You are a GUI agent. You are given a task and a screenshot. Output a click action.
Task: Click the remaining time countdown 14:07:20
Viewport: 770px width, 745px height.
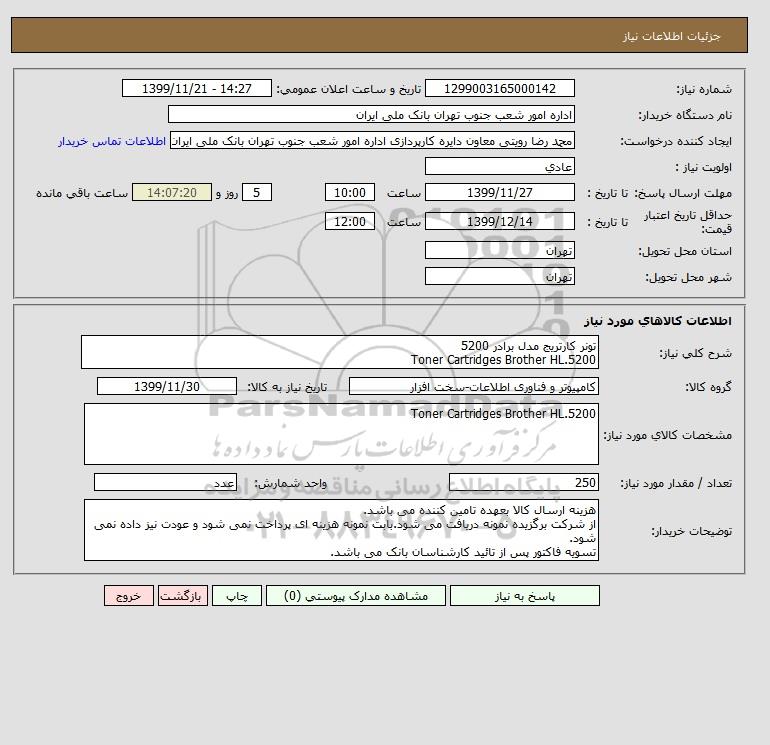pyautogui.click(x=172, y=193)
